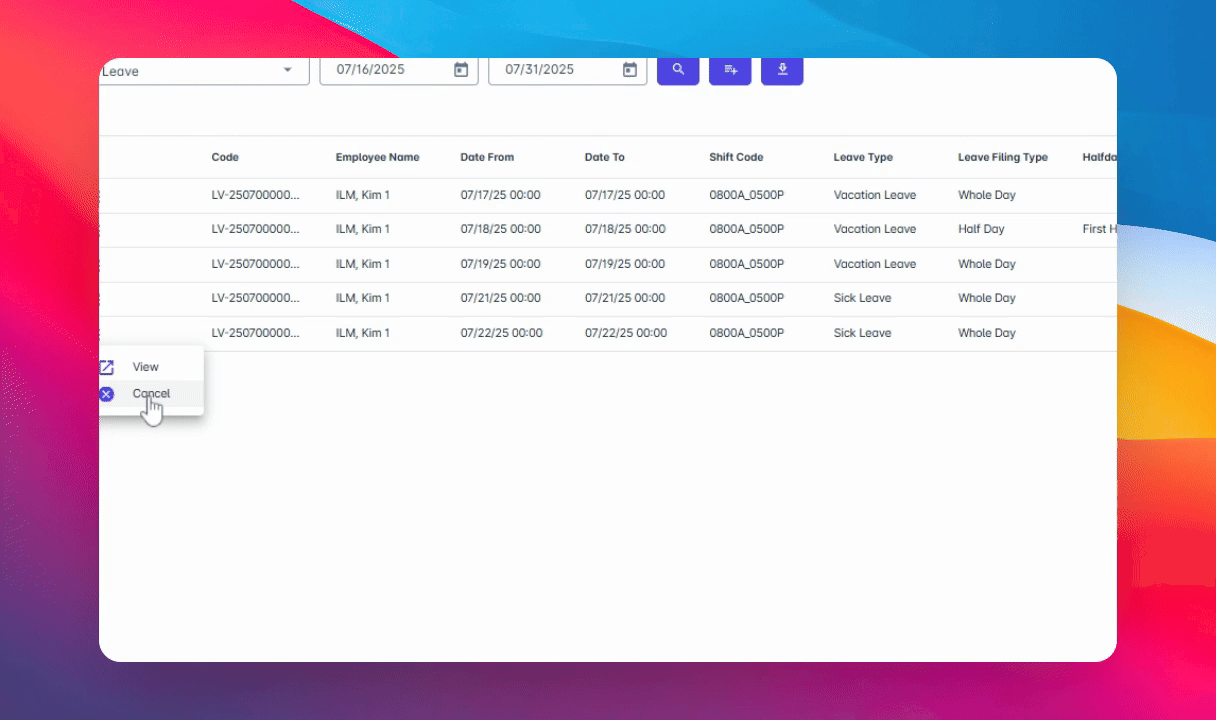
Task: Open calendar picker for 07/16/2025
Action: click(x=461, y=70)
